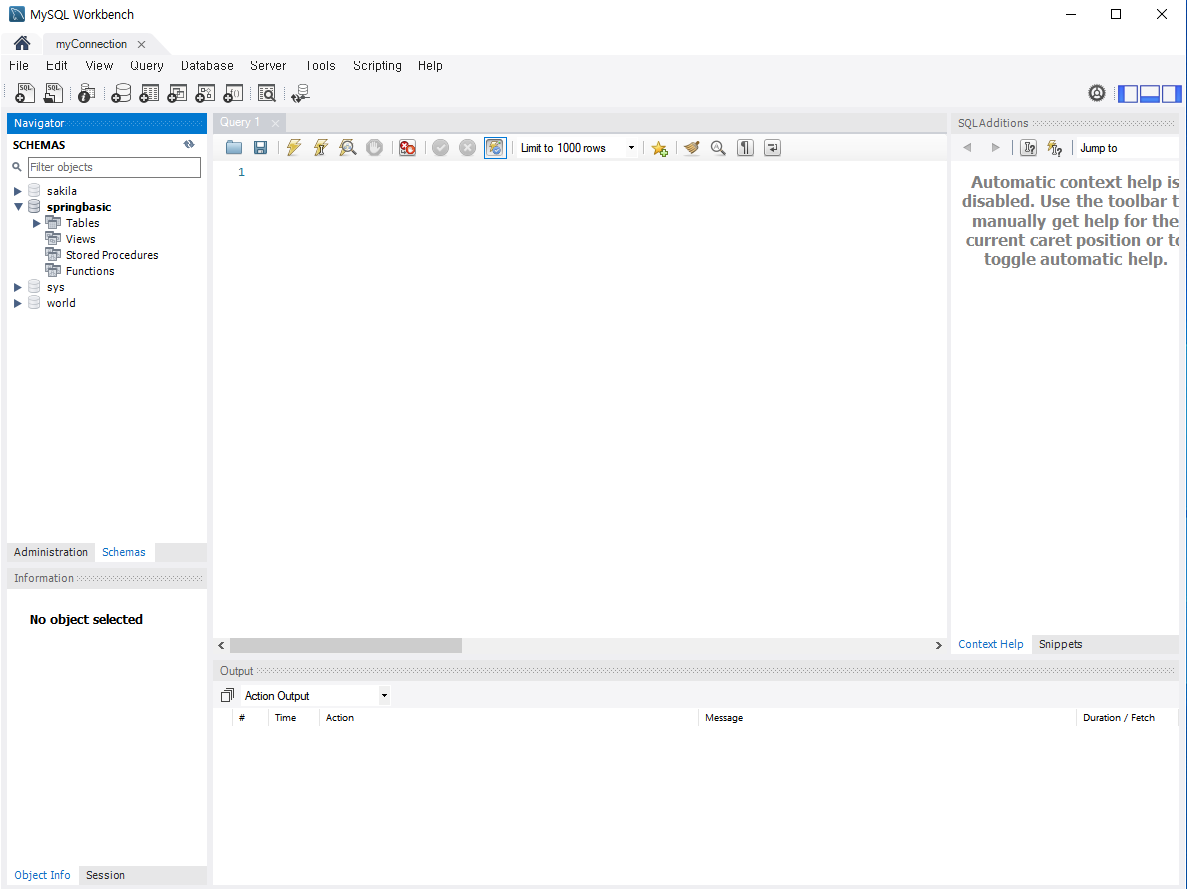Reconnect to DBMS toolbar icon
The image size is (1187, 889).
(x=301, y=93)
